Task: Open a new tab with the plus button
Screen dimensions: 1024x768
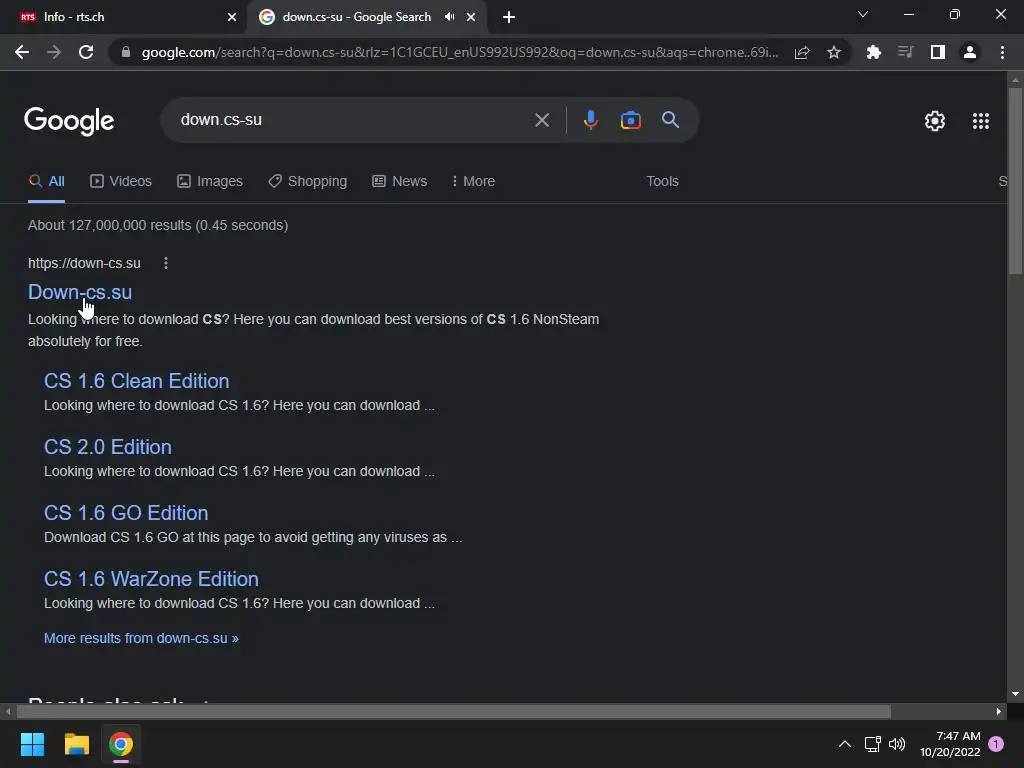Action: click(509, 17)
